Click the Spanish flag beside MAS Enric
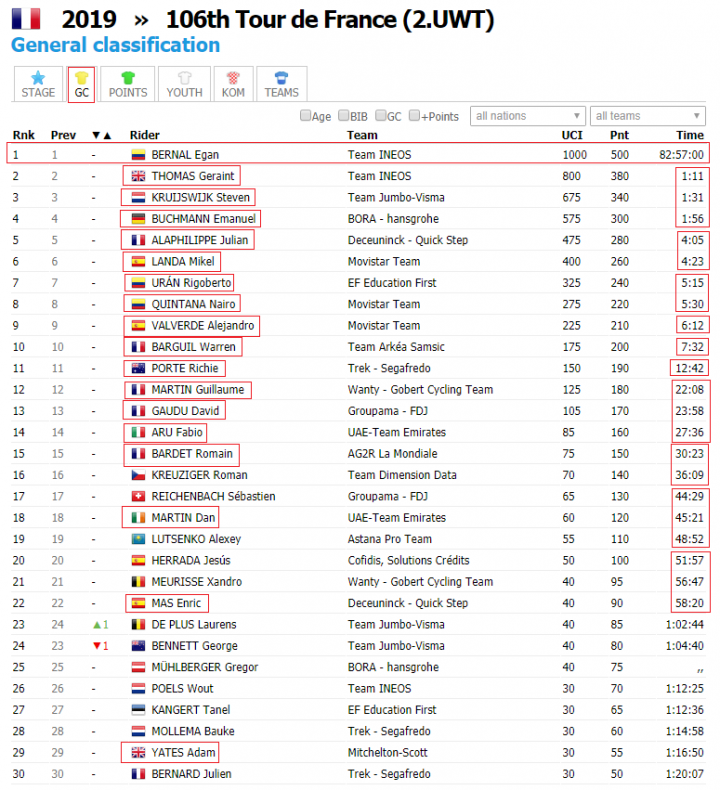This screenshot has width=720, height=790. [x=138, y=603]
